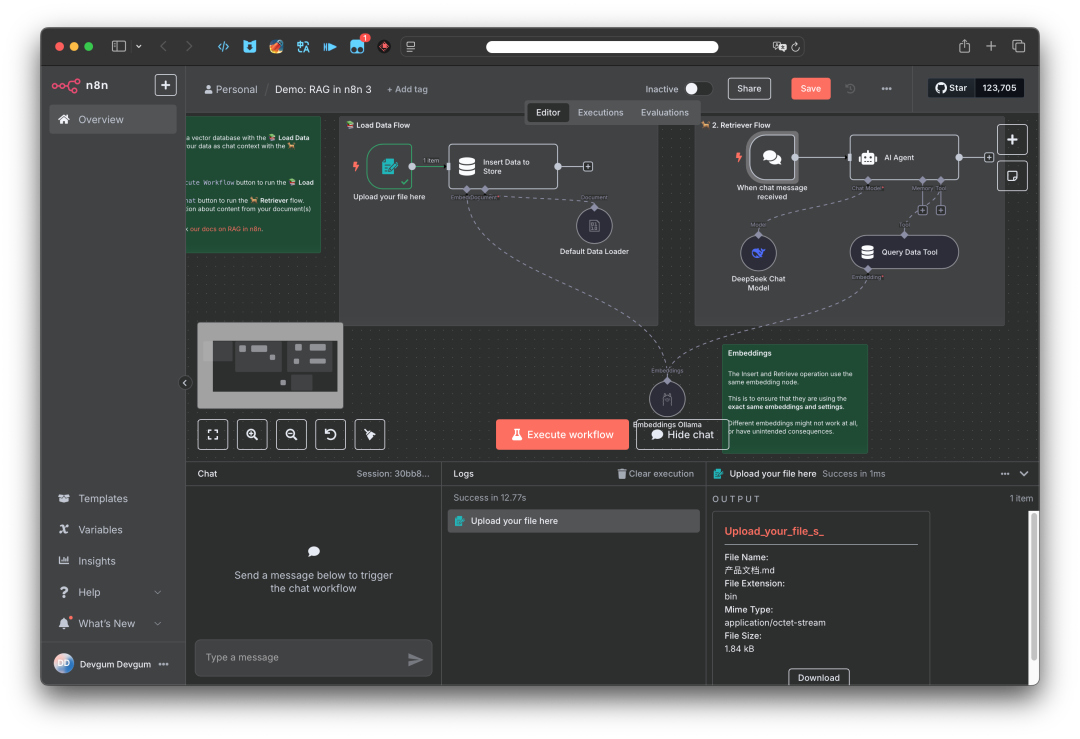Viewport: 1080px width, 739px height.
Task: Click the Devgum Devgum user avatar
Action: point(63,663)
